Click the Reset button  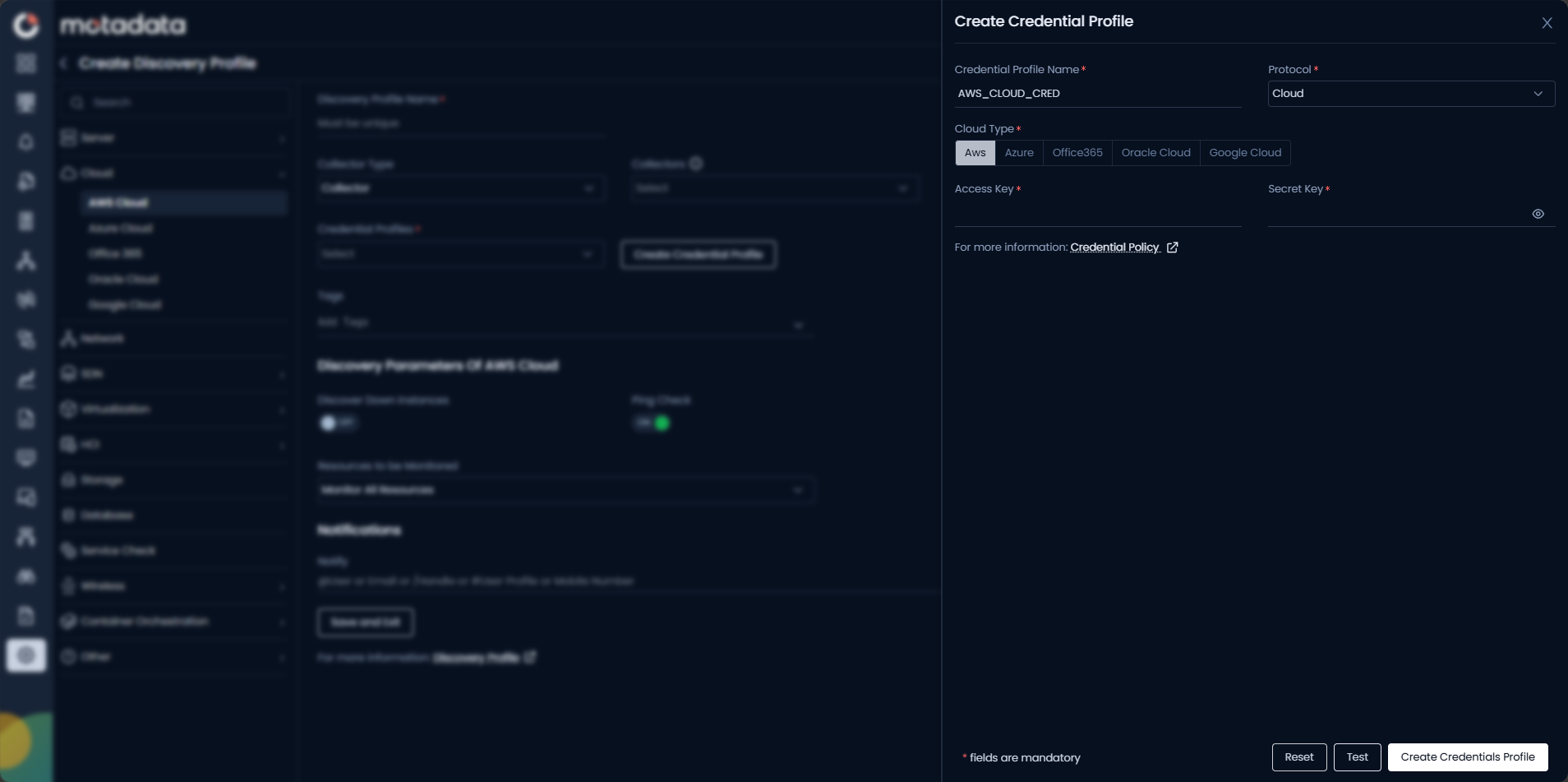click(1299, 757)
